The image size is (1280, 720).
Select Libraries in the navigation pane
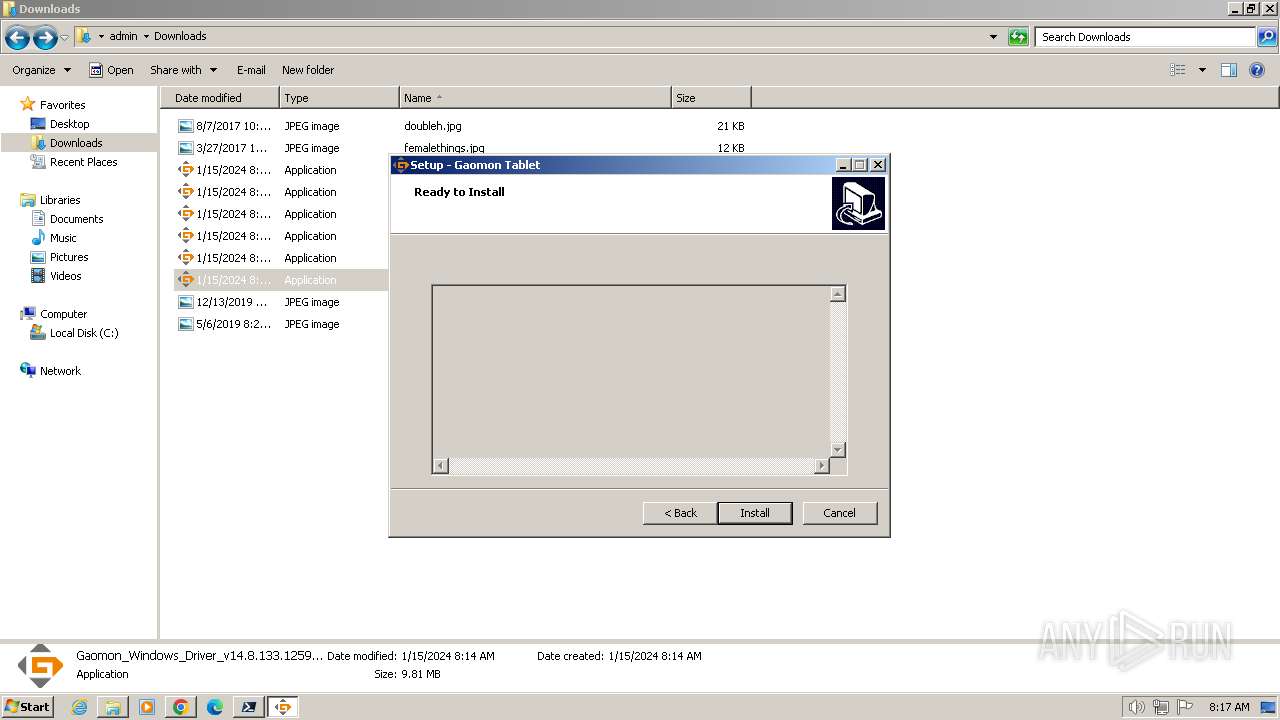pos(60,200)
